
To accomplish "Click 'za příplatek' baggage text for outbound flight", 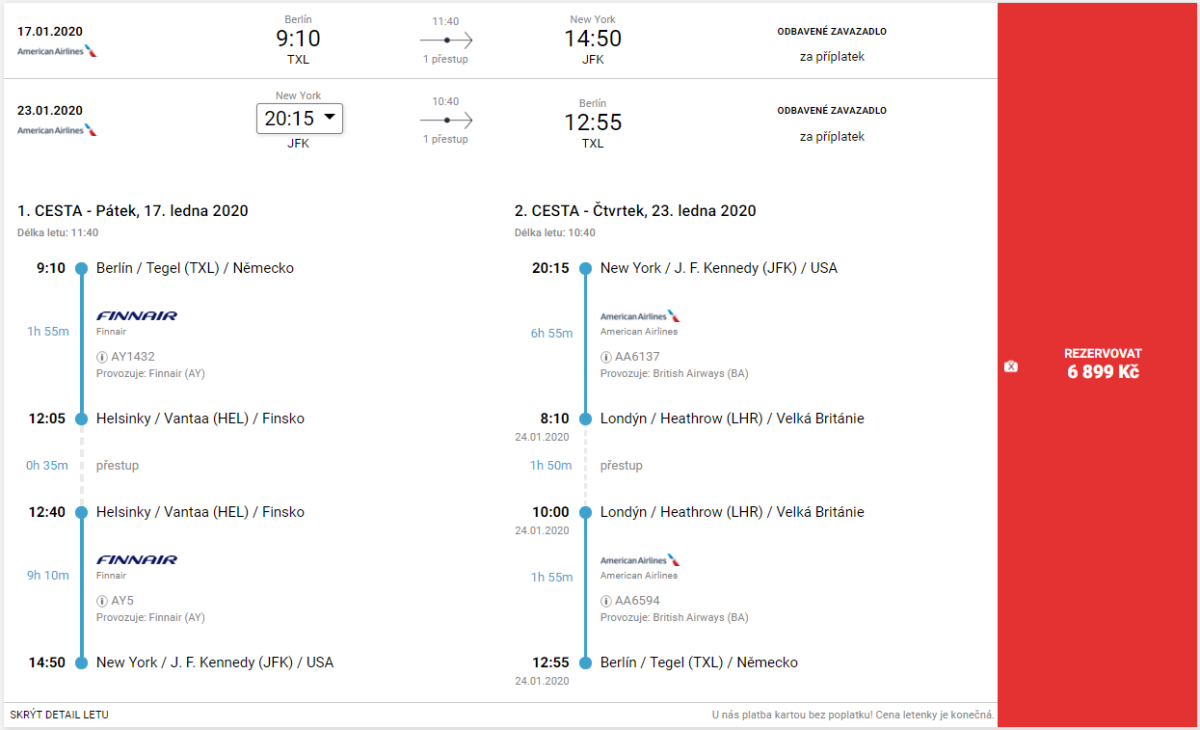I will [831, 57].
